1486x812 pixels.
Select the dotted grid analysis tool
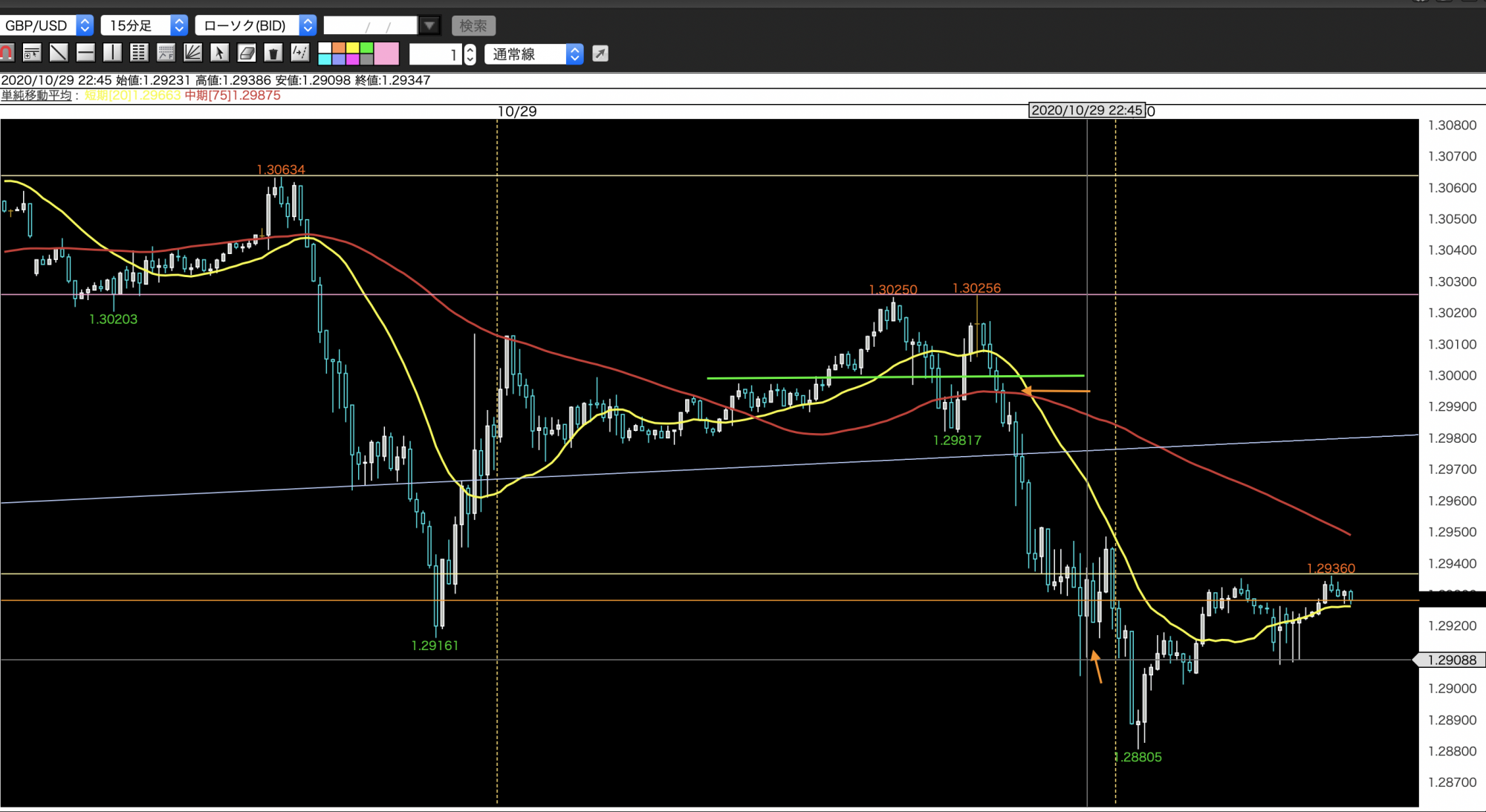(166, 53)
